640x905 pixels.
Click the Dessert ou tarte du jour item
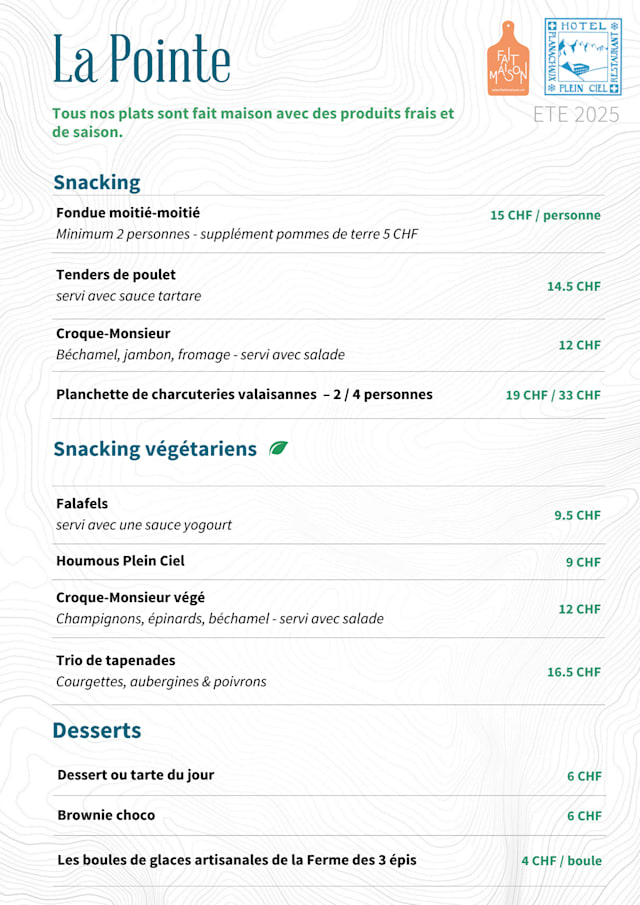135,775
